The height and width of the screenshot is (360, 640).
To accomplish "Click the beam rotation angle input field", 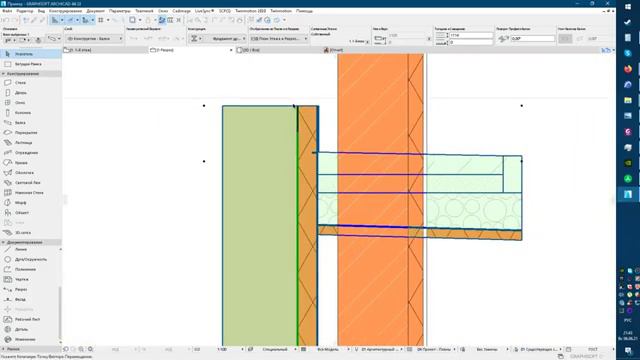I will (533, 38).
